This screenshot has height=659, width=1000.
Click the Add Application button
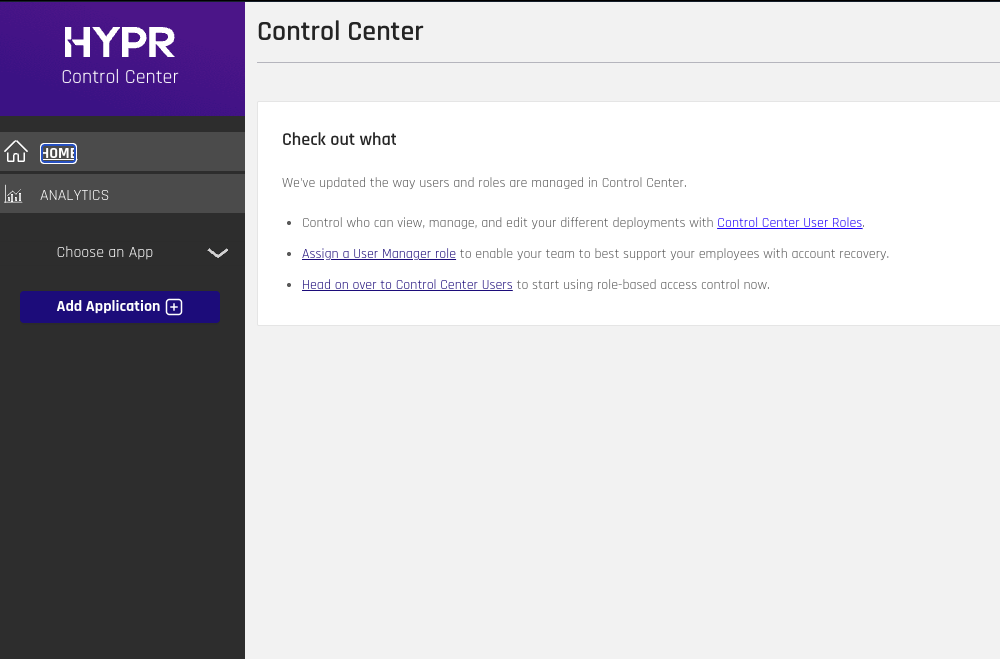(x=120, y=307)
